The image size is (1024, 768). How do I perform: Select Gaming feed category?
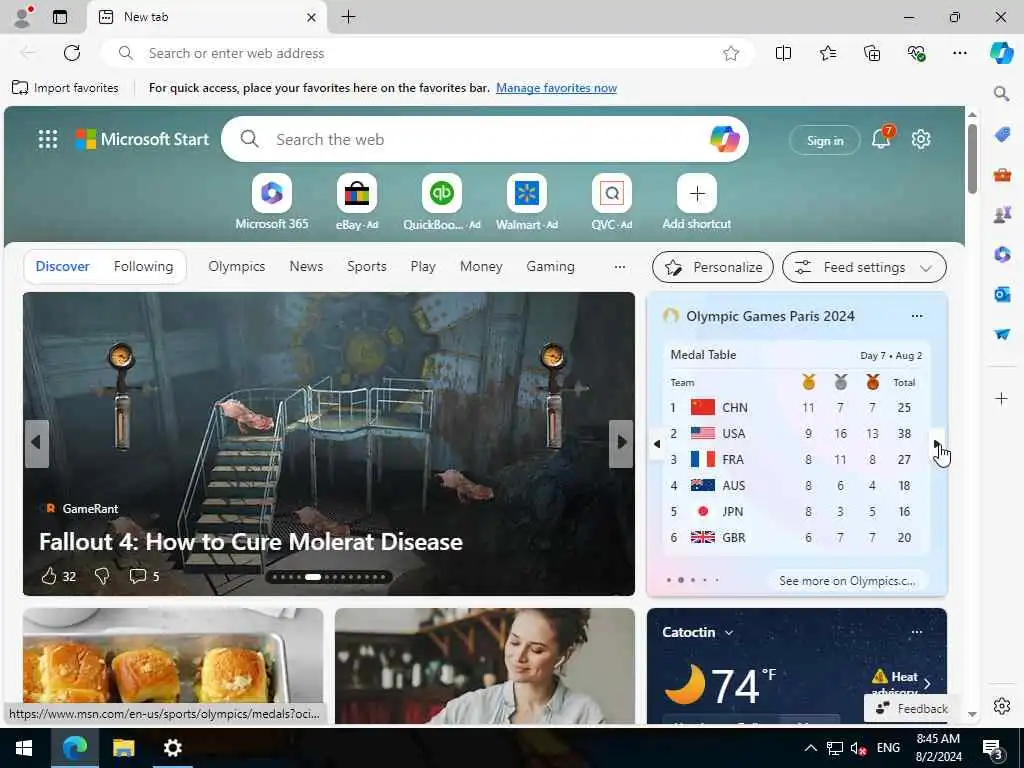tap(551, 266)
